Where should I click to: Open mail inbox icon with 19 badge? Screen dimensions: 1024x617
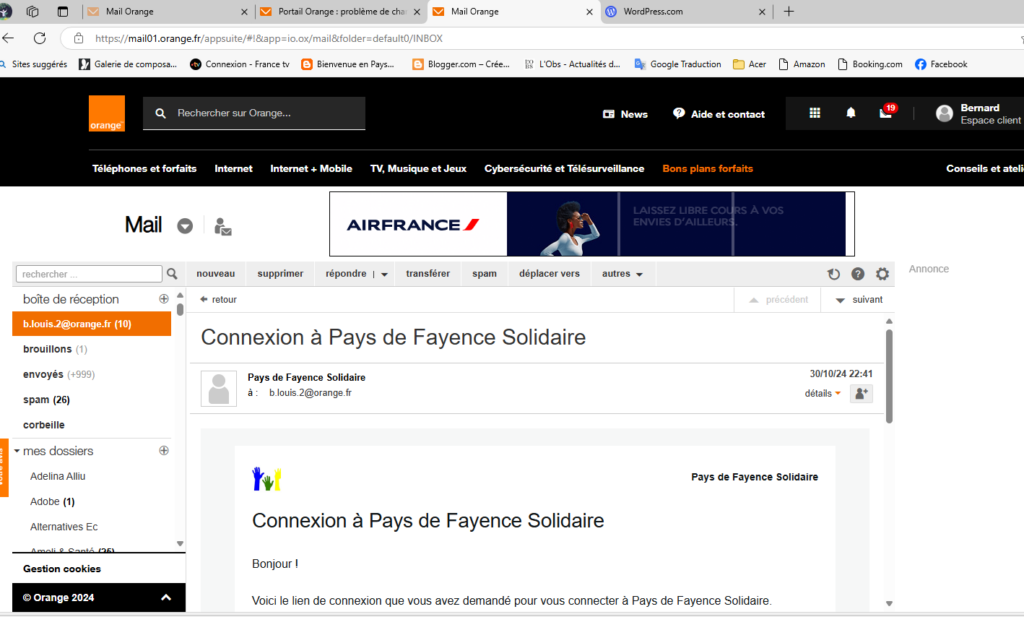(x=886, y=113)
